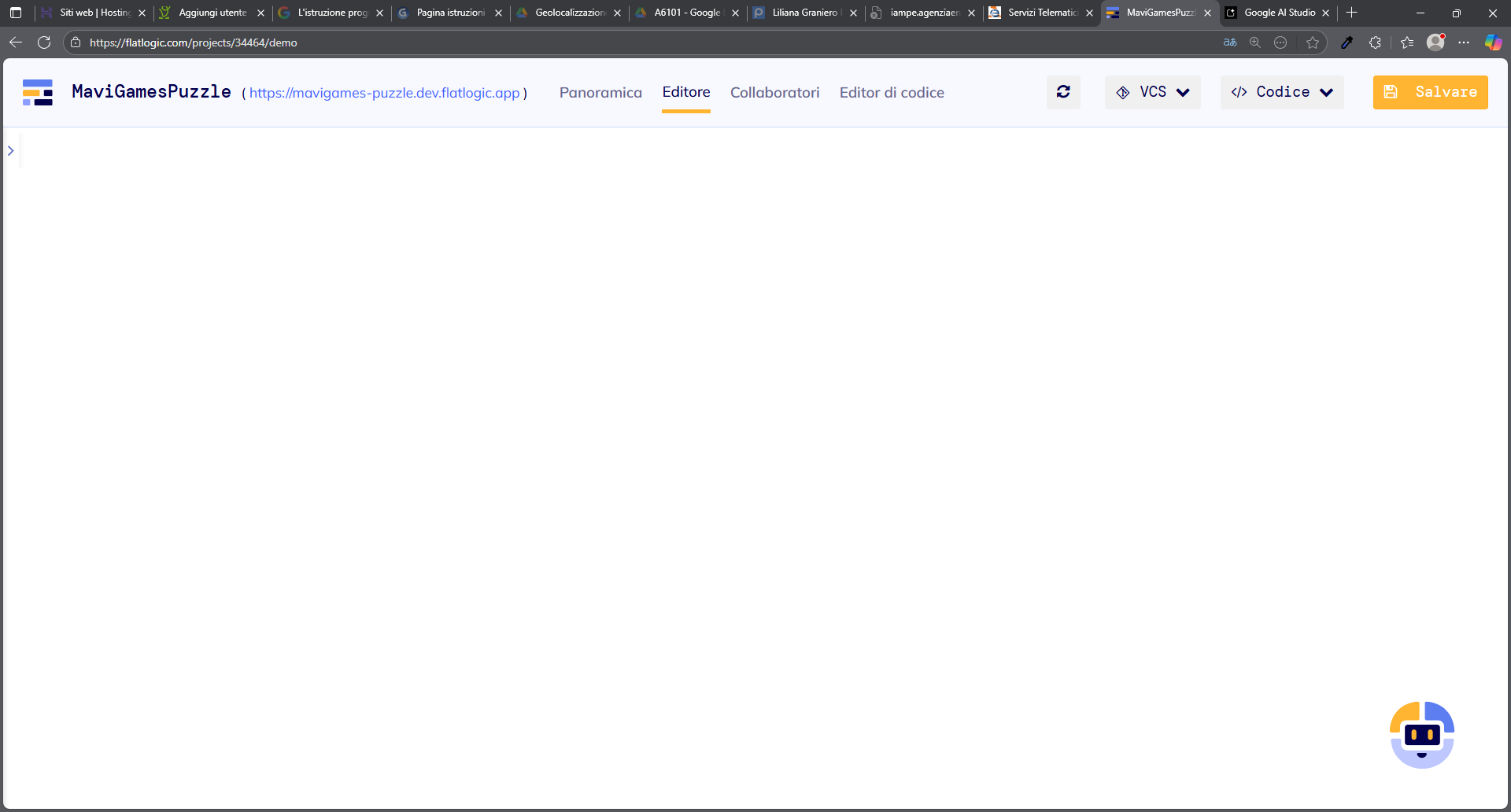
Task: Open browser extensions puzzle icon
Action: (1375, 42)
